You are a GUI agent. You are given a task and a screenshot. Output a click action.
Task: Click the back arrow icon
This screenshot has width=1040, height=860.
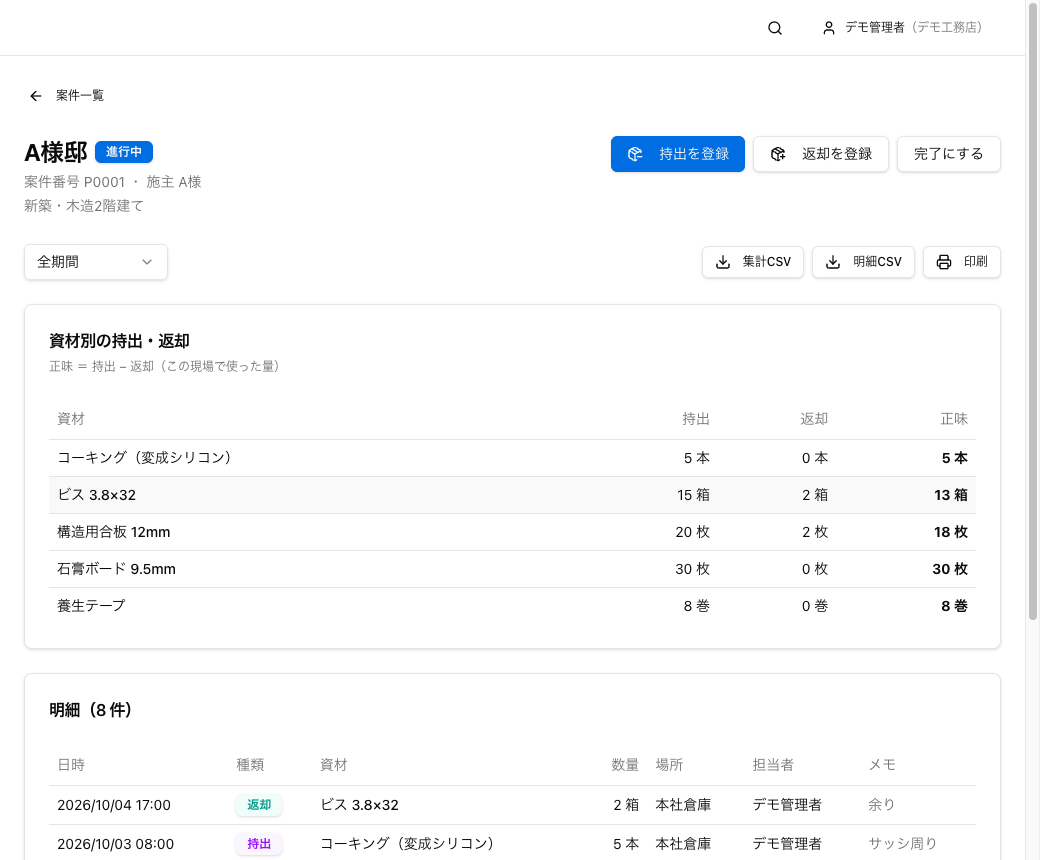(x=36, y=96)
